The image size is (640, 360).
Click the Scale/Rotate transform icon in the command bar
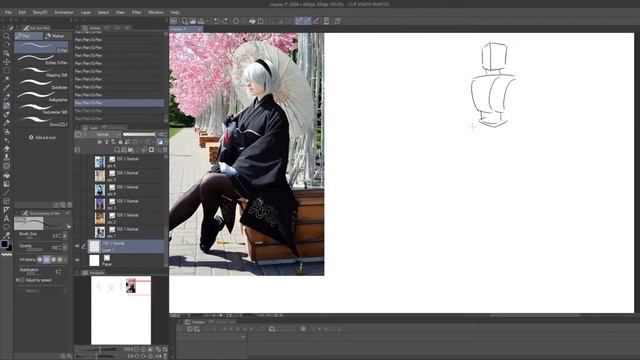click(x=261, y=21)
